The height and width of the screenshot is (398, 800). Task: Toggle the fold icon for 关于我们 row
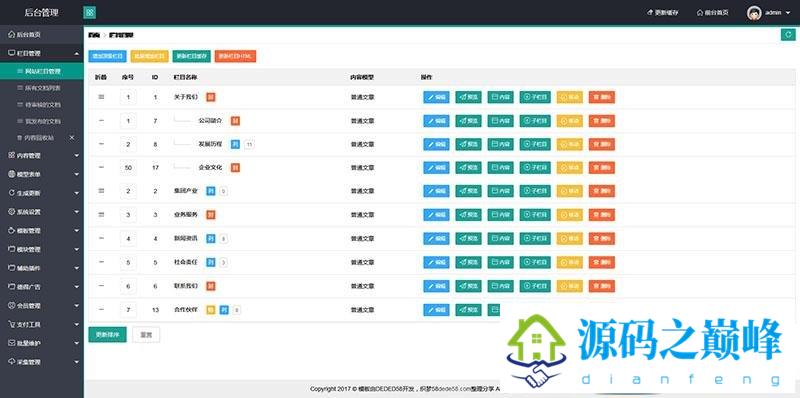[101, 97]
